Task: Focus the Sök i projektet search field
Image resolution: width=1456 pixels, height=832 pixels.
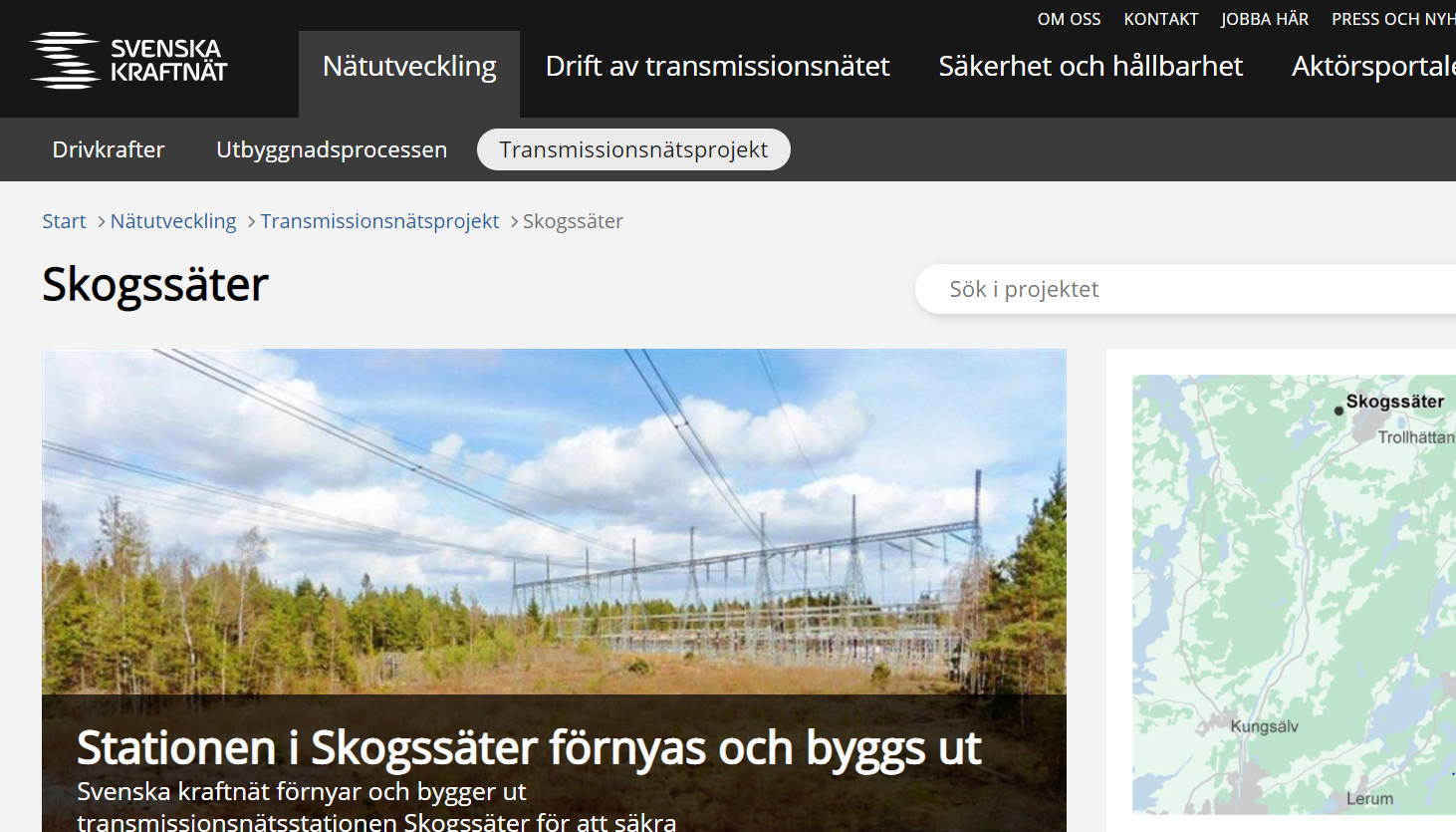Action: point(1185,289)
